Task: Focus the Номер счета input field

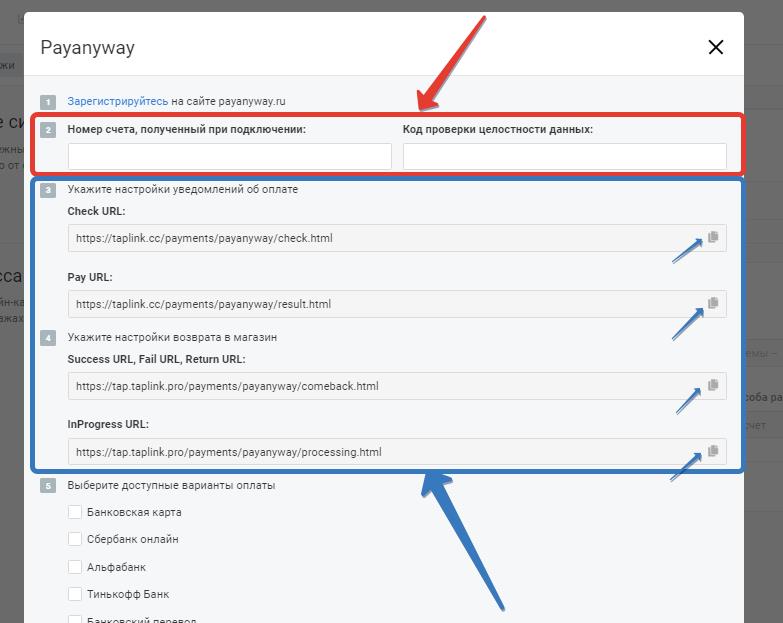Action: click(x=230, y=157)
